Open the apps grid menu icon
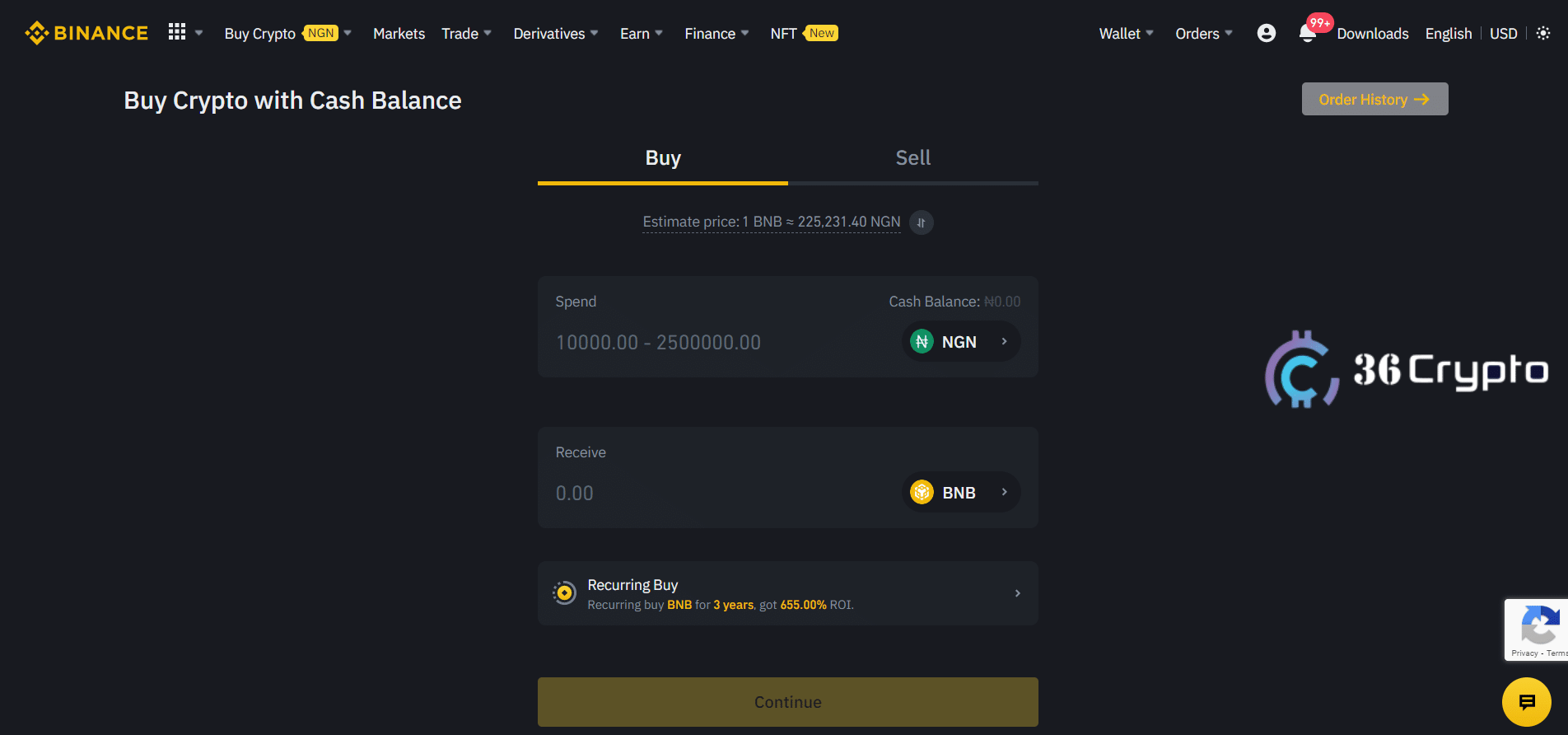 click(177, 32)
